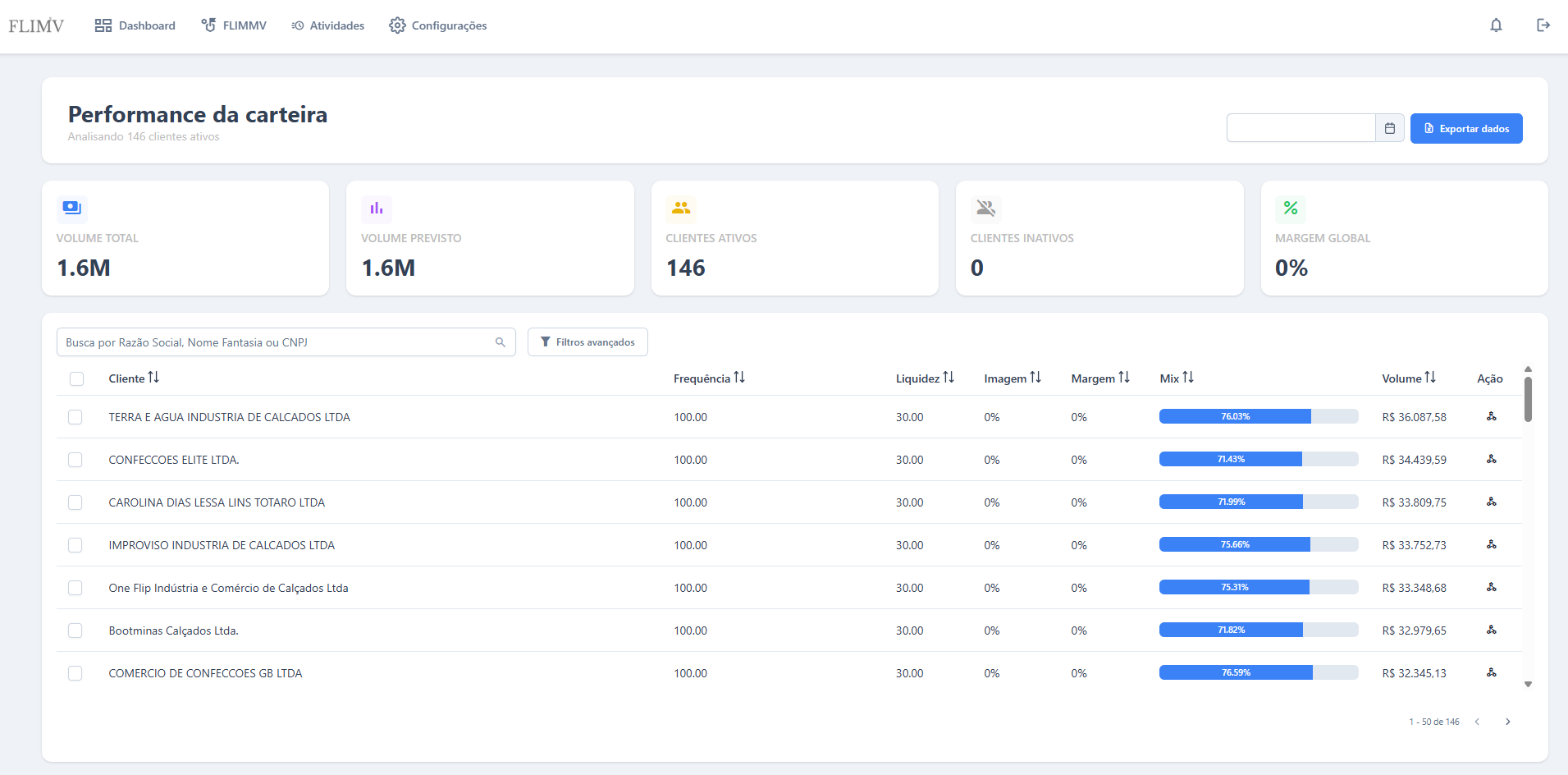The height and width of the screenshot is (775, 1568).
Task: Click the notifications bell icon
Action: [x=1496, y=25]
